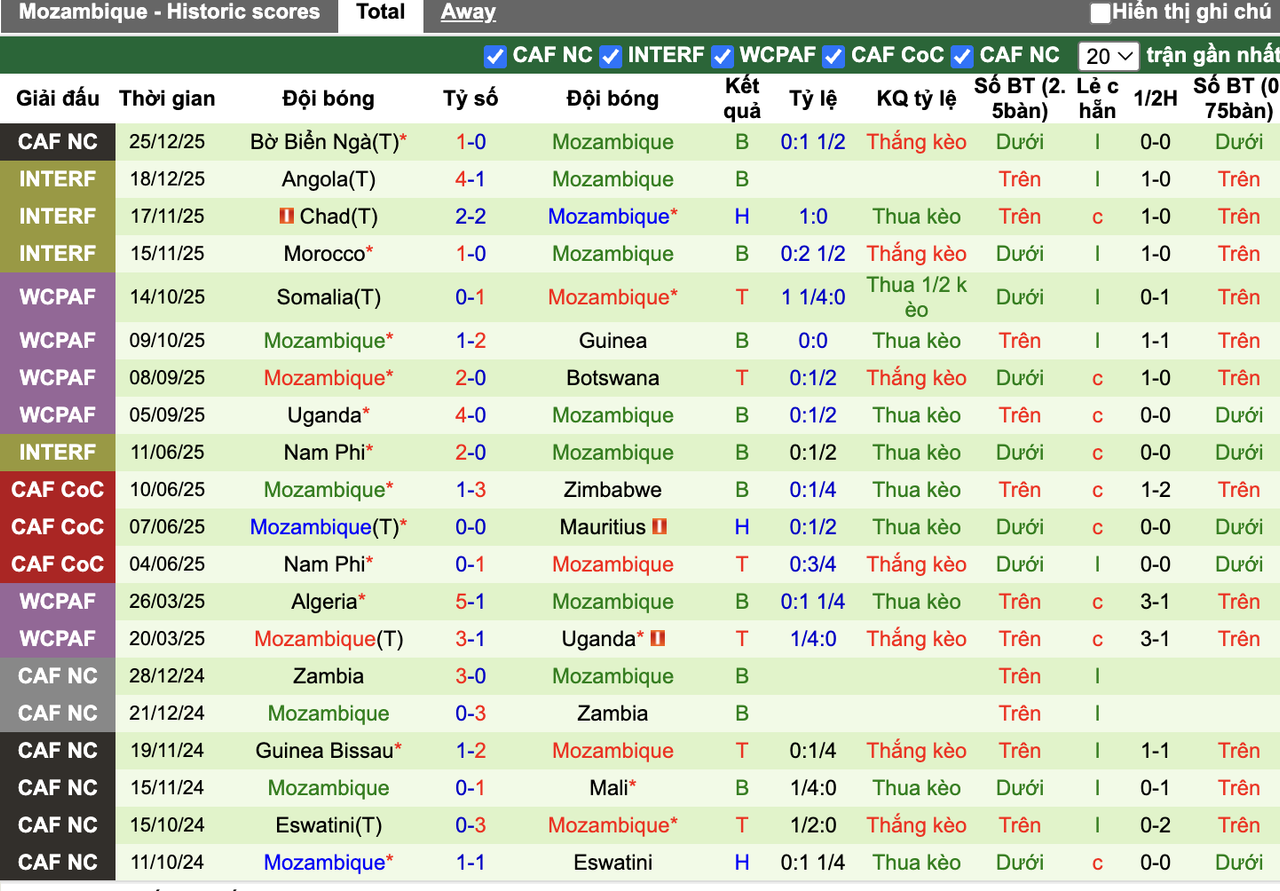Image resolution: width=1280 pixels, height=891 pixels.
Task: Click the red card icon beside Chad(T)
Action: pos(287,216)
